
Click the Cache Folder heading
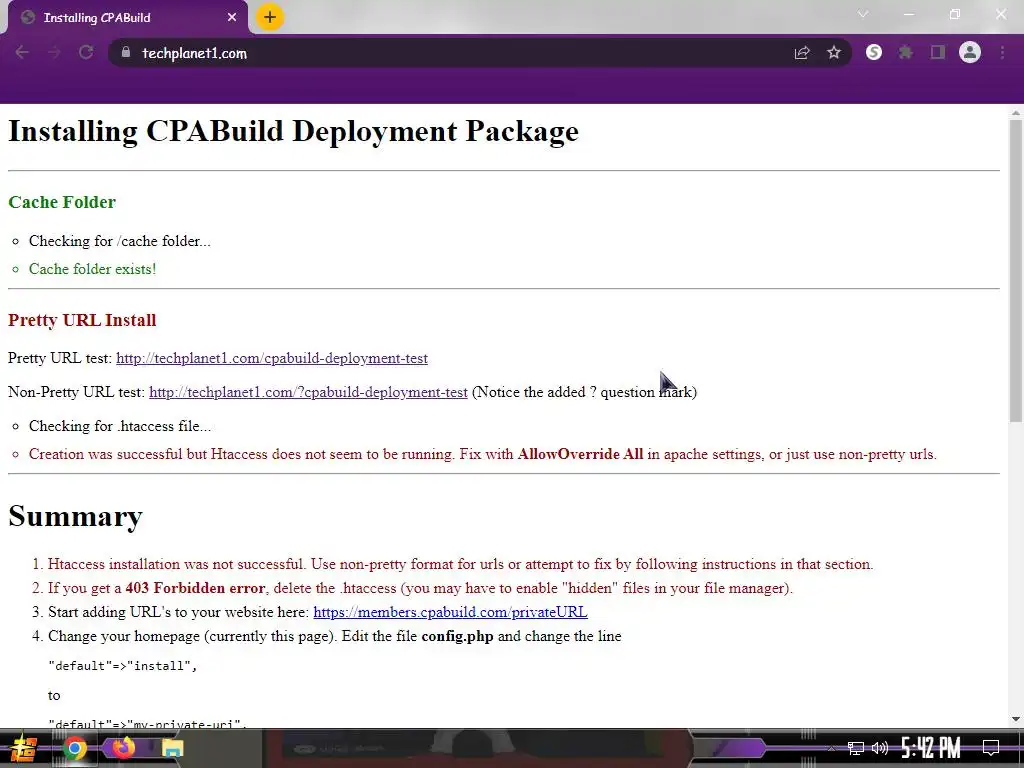tap(62, 202)
